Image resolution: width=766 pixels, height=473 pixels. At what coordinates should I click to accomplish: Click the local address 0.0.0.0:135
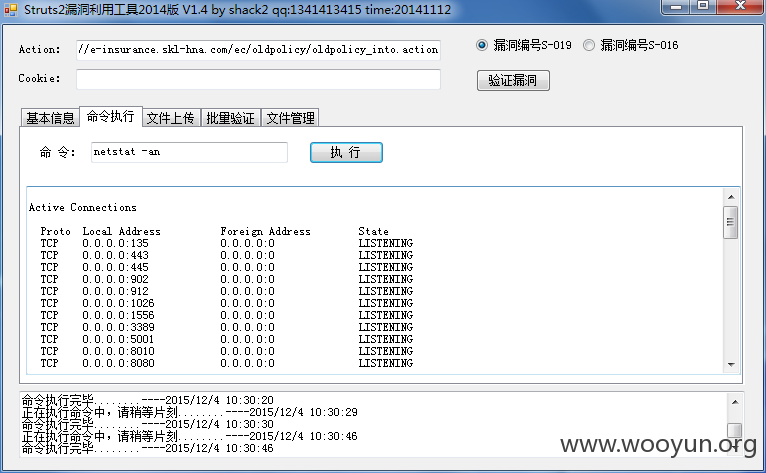115,243
